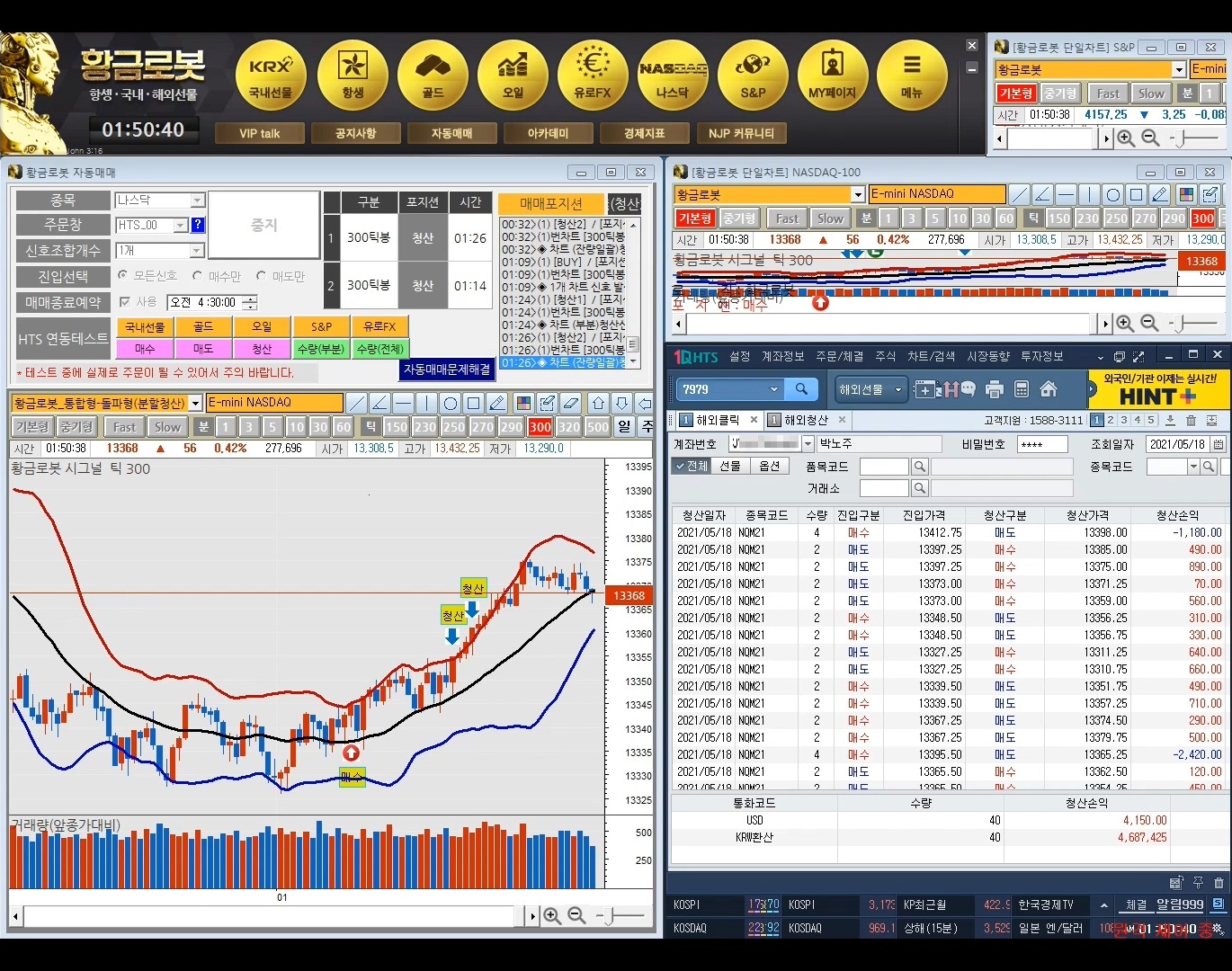Click trash icon in HTS tab bar
1232x971 pixels.
click(1191, 420)
